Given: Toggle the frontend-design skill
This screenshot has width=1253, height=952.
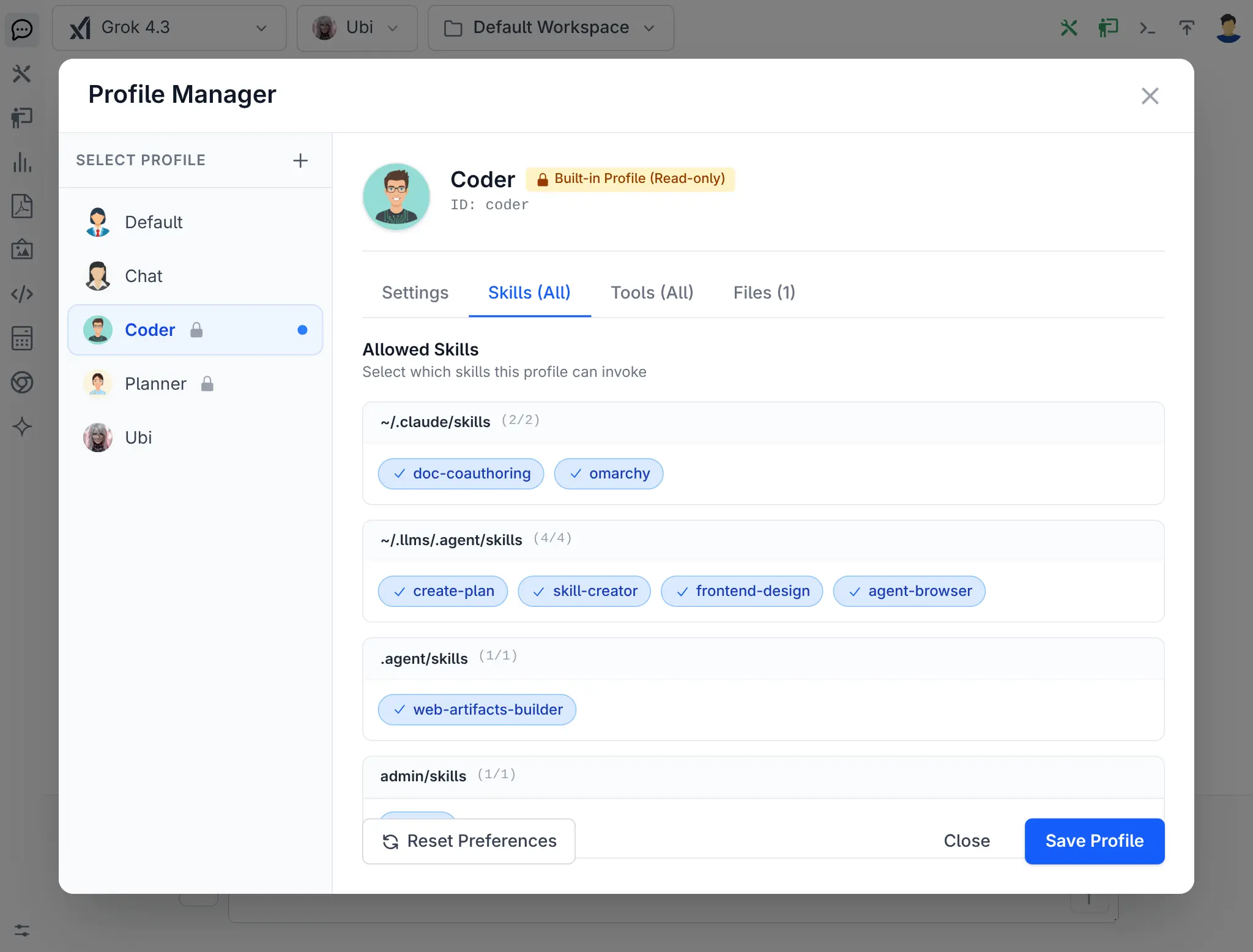Looking at the screenshot, I should pyautogui.click(x=742, y=591).
